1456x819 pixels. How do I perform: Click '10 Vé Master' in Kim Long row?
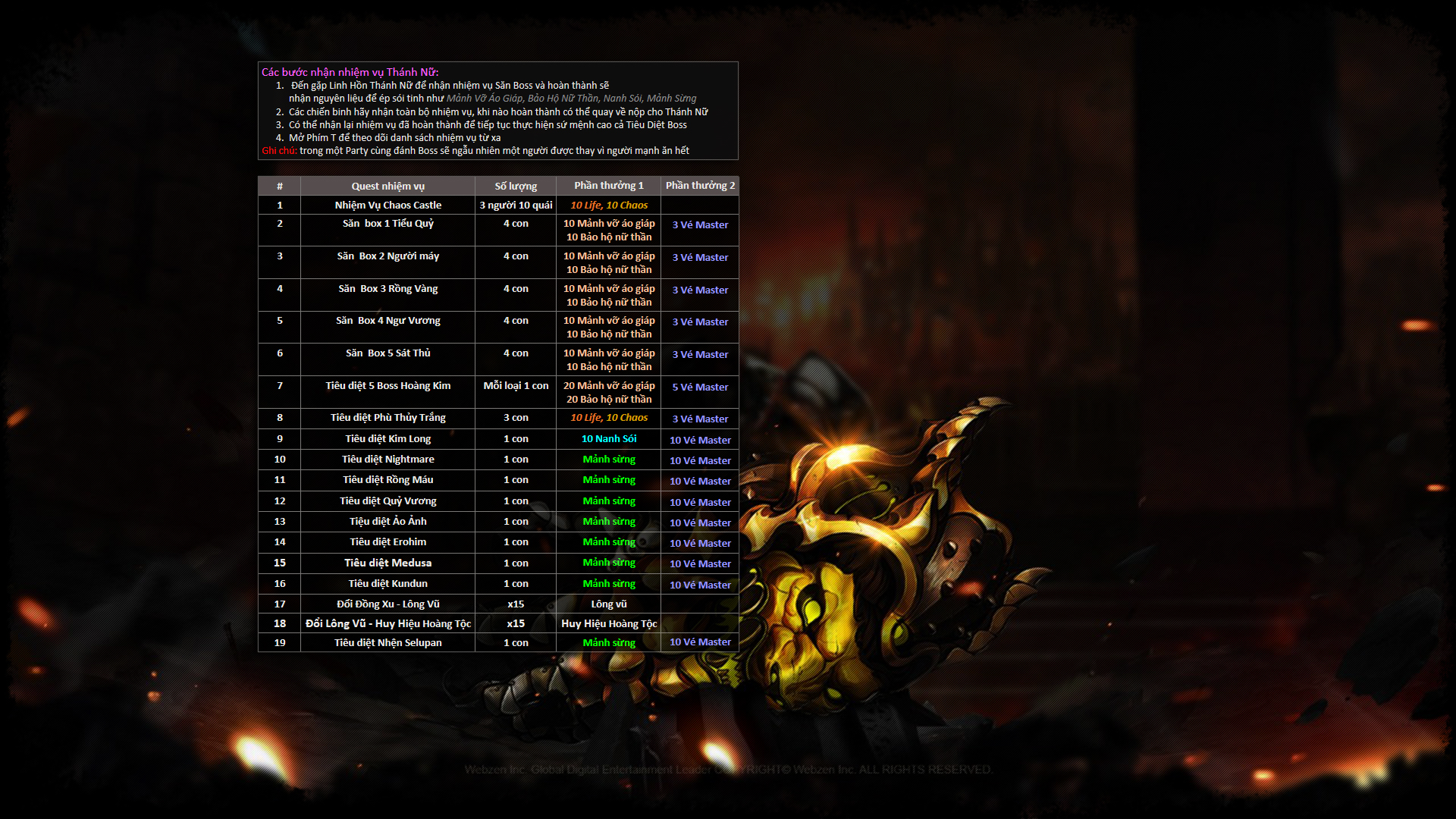tap(700, 440)
